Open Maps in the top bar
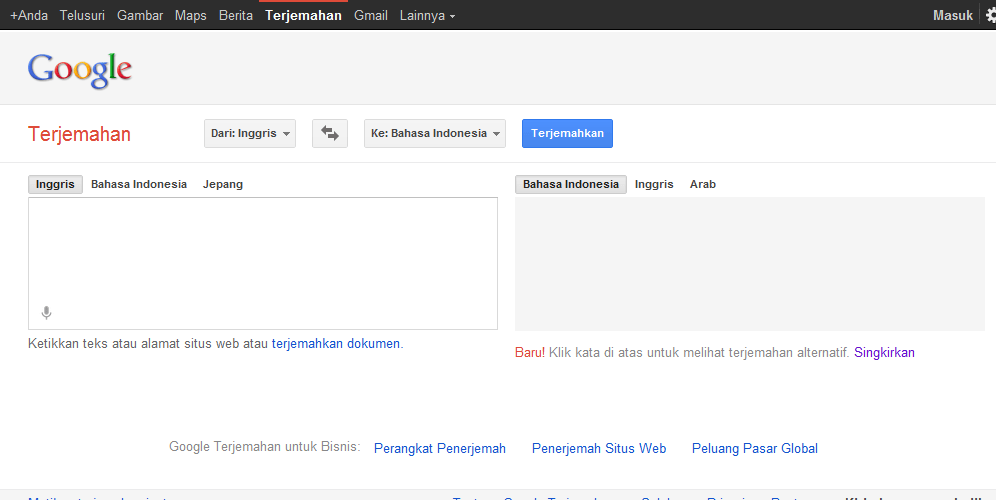 pos(191,15)
